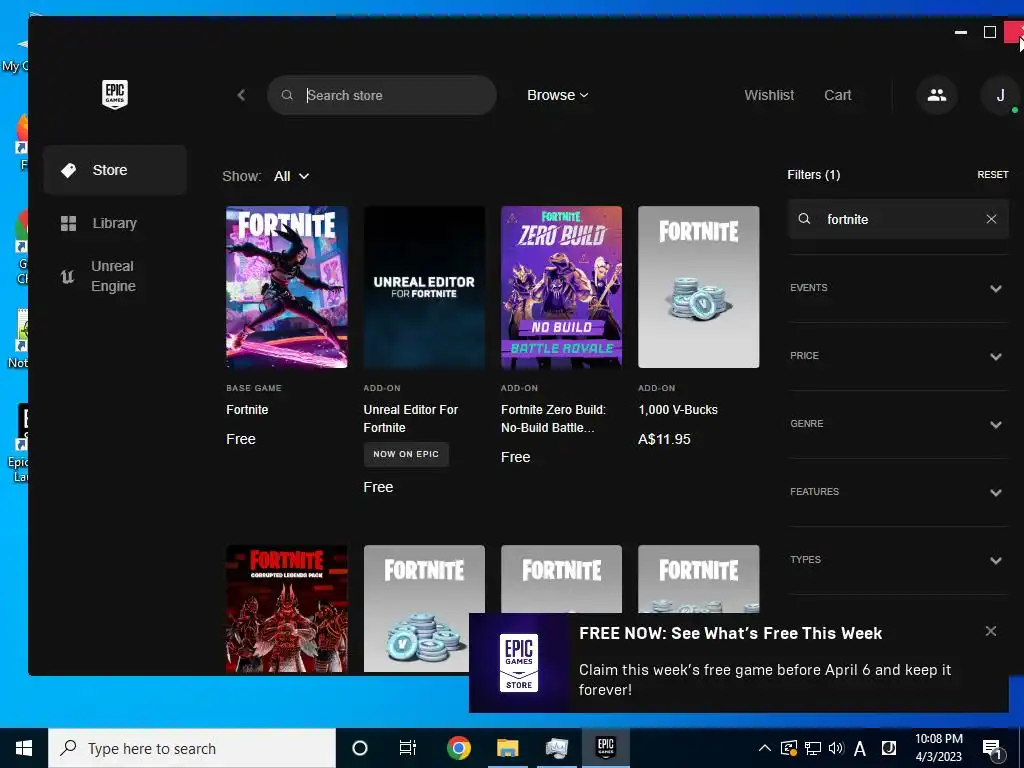Clear the fortnite filter keyword
Viewport: 1024px width, 768px height.
pyautogui.click(x=991, y=219)
